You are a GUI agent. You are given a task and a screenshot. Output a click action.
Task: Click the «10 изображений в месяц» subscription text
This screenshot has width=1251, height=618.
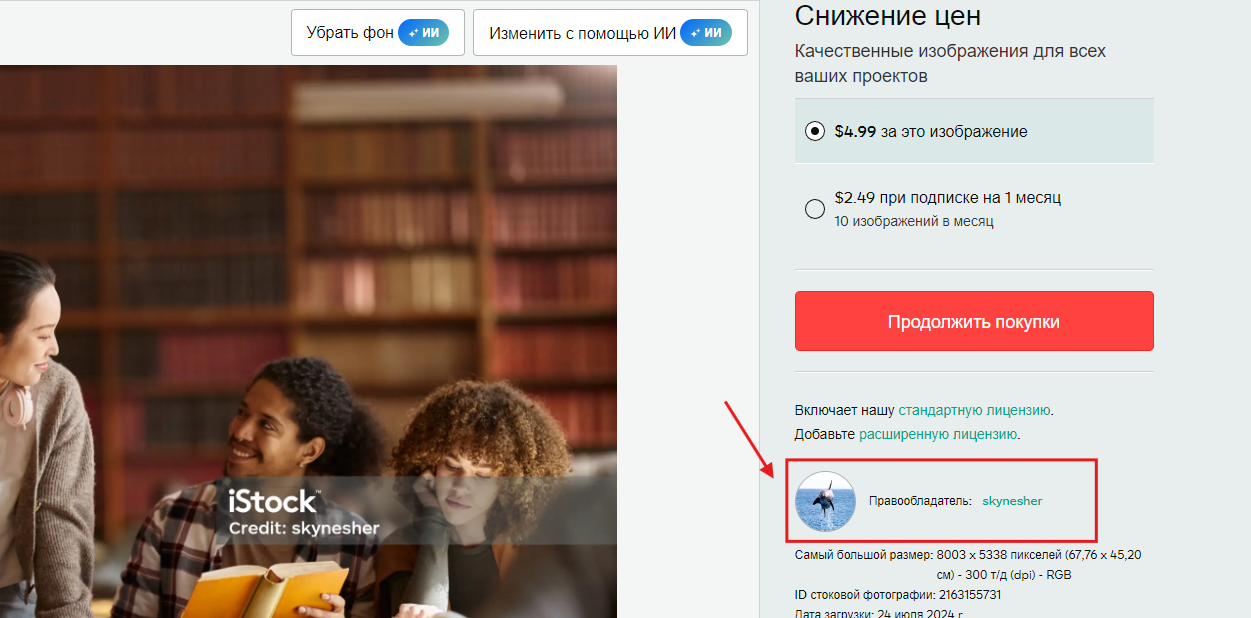pos(914,221)
